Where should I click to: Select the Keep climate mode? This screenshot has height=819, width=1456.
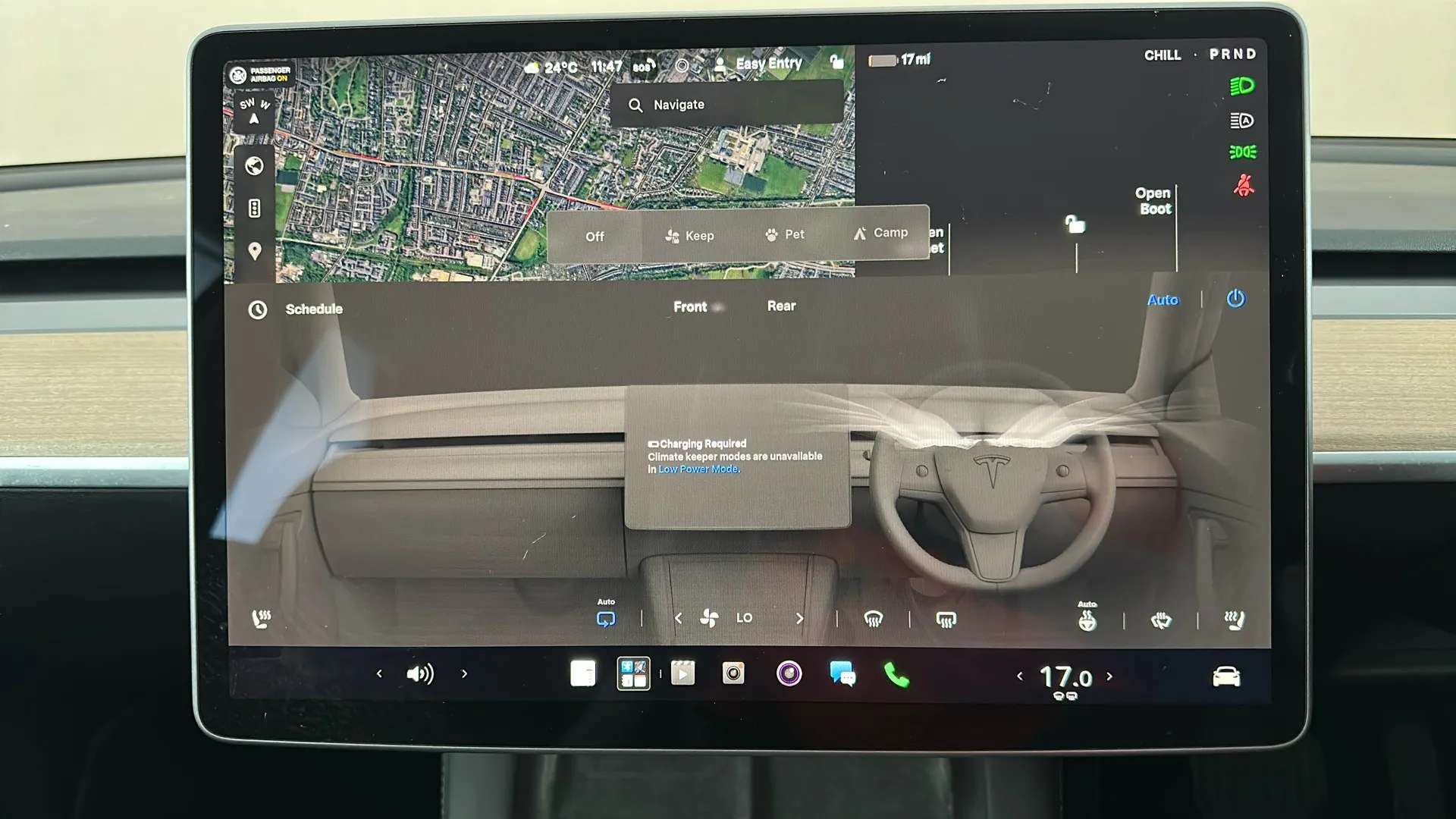pos(689,236)
